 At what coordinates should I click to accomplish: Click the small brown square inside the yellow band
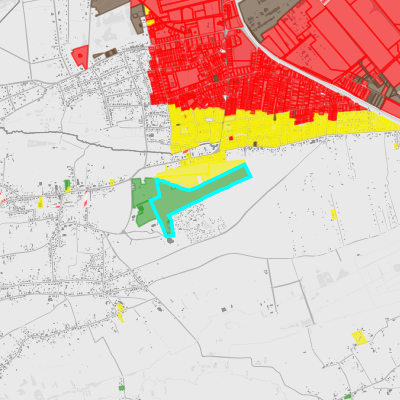click(255, 144)
